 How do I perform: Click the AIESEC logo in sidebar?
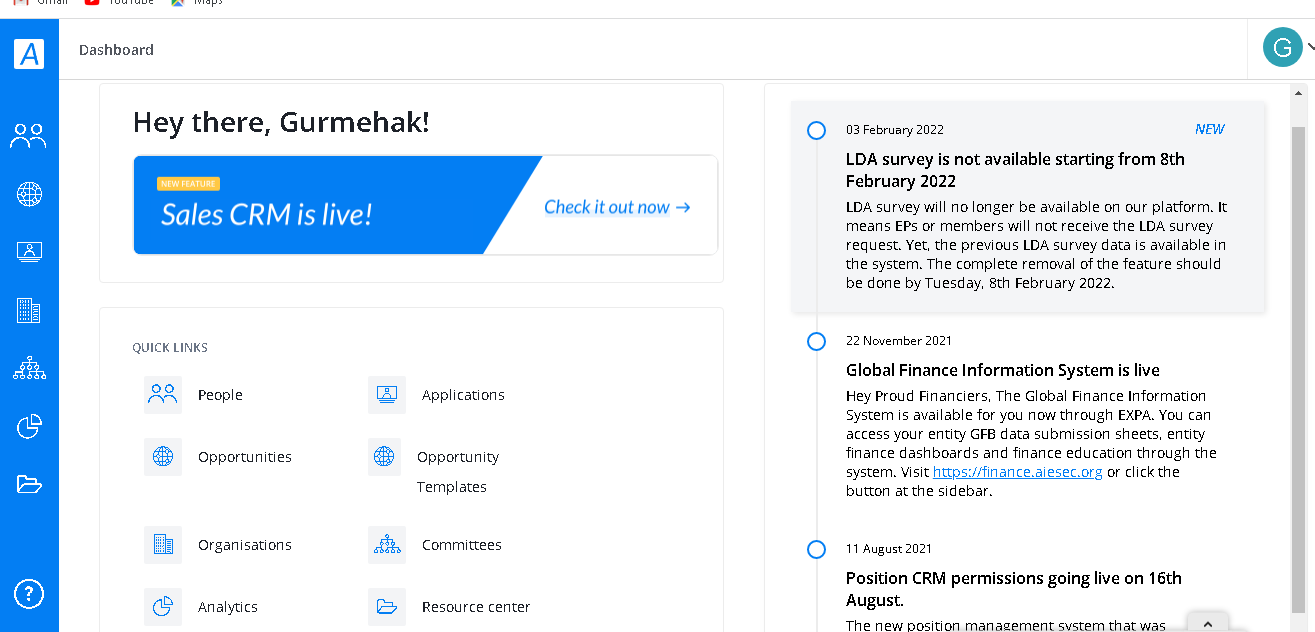[x=29, y=53]
